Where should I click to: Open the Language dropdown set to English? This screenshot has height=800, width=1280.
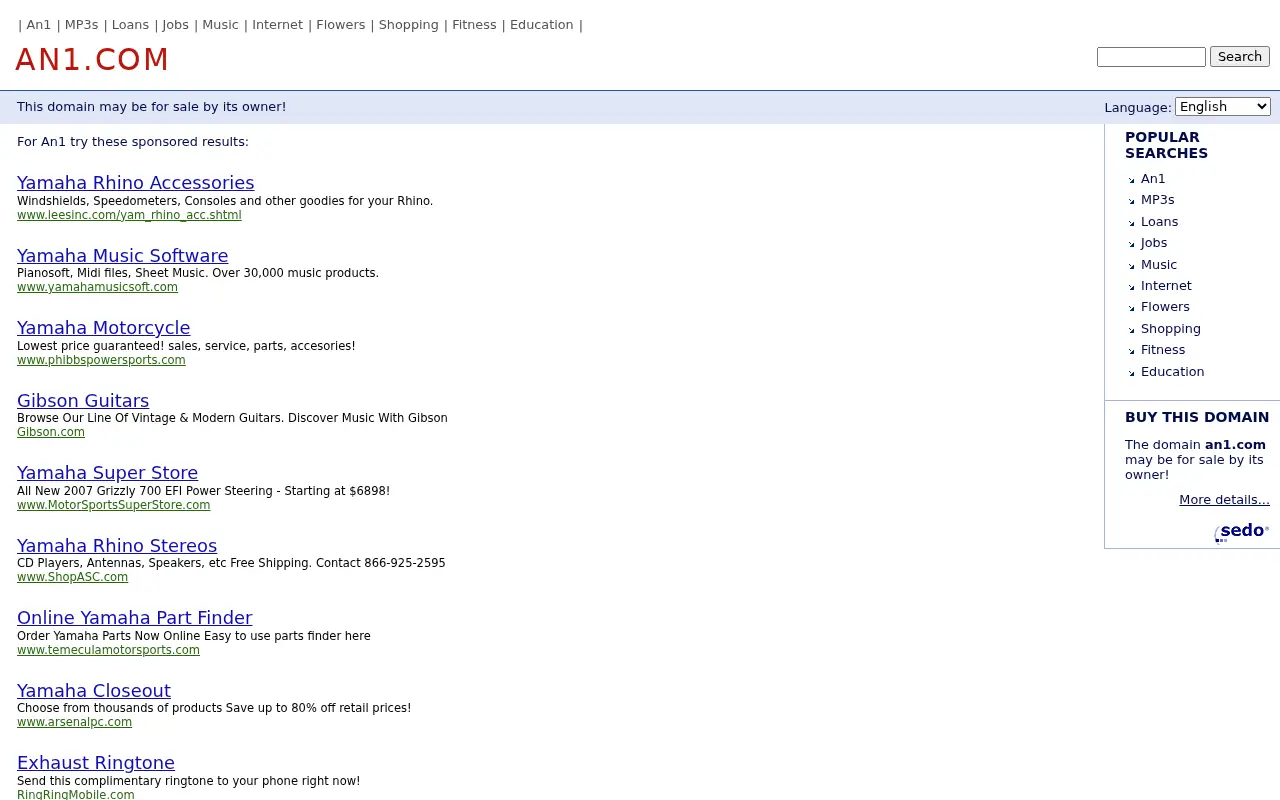coord(1222,106)
